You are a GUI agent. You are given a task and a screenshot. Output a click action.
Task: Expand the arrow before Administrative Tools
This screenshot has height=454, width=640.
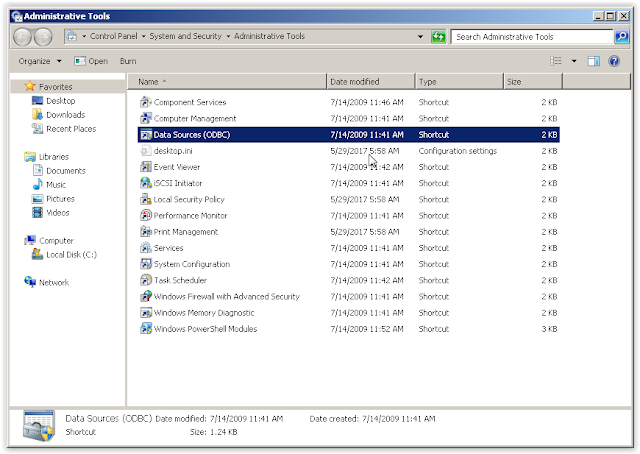click(228, 36)
